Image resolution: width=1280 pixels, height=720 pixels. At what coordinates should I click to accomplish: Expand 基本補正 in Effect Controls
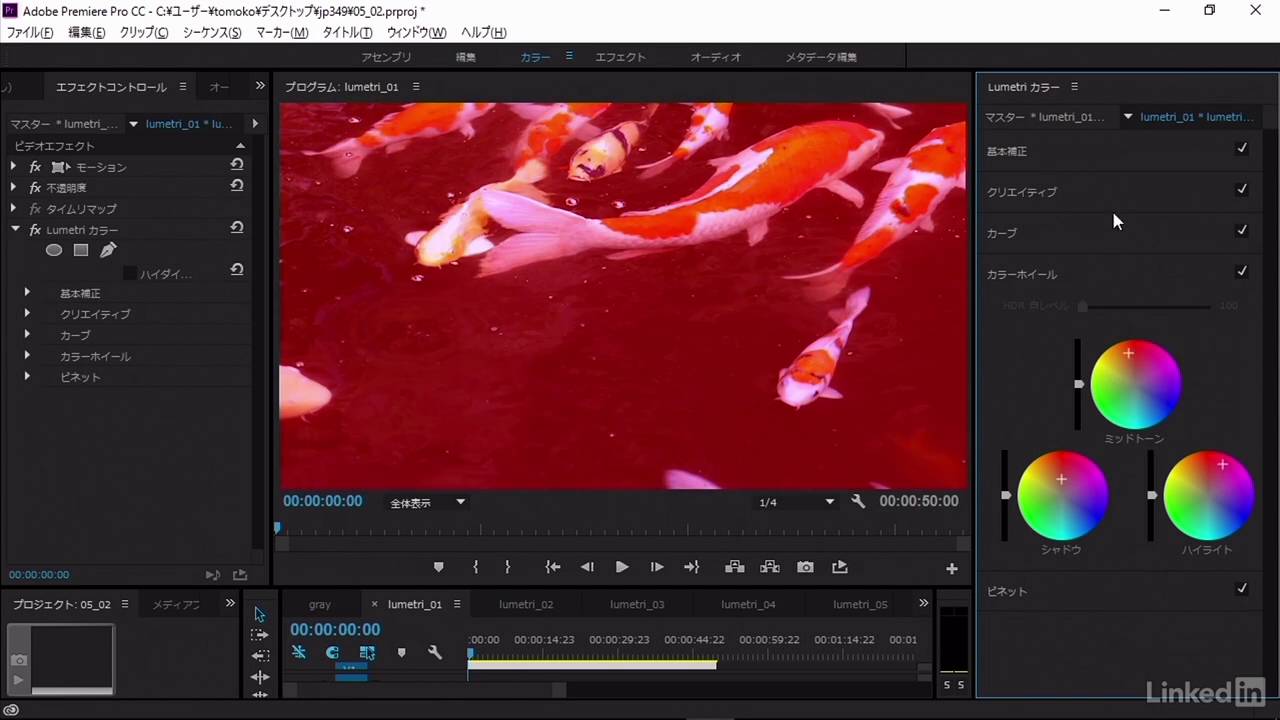click(x=27, y=293)
